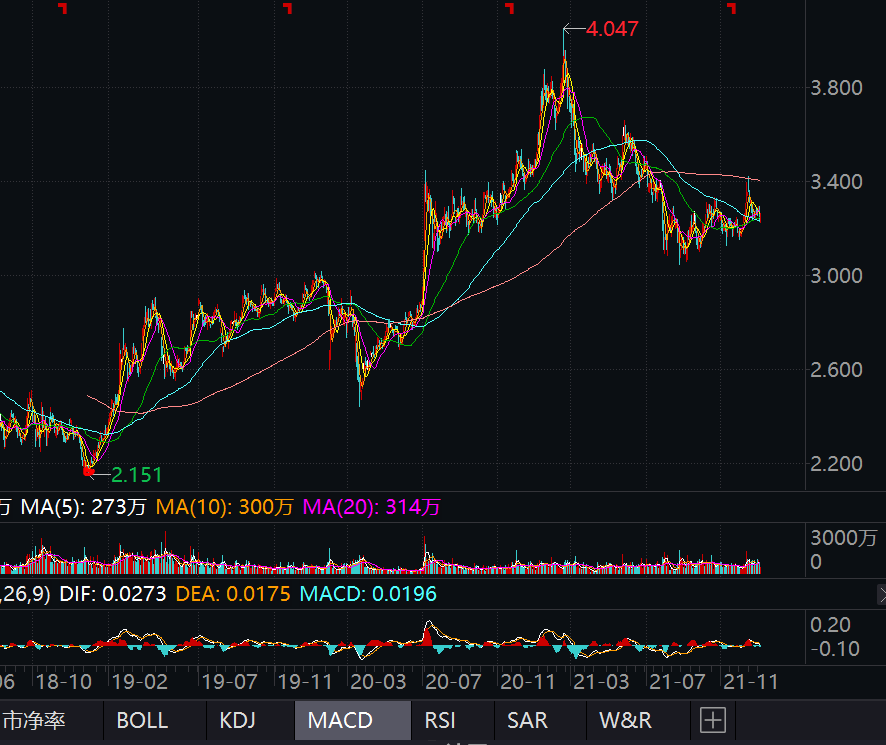Click the red low-point marker near 2.151
886x745 pixels.
coord(88,468)
